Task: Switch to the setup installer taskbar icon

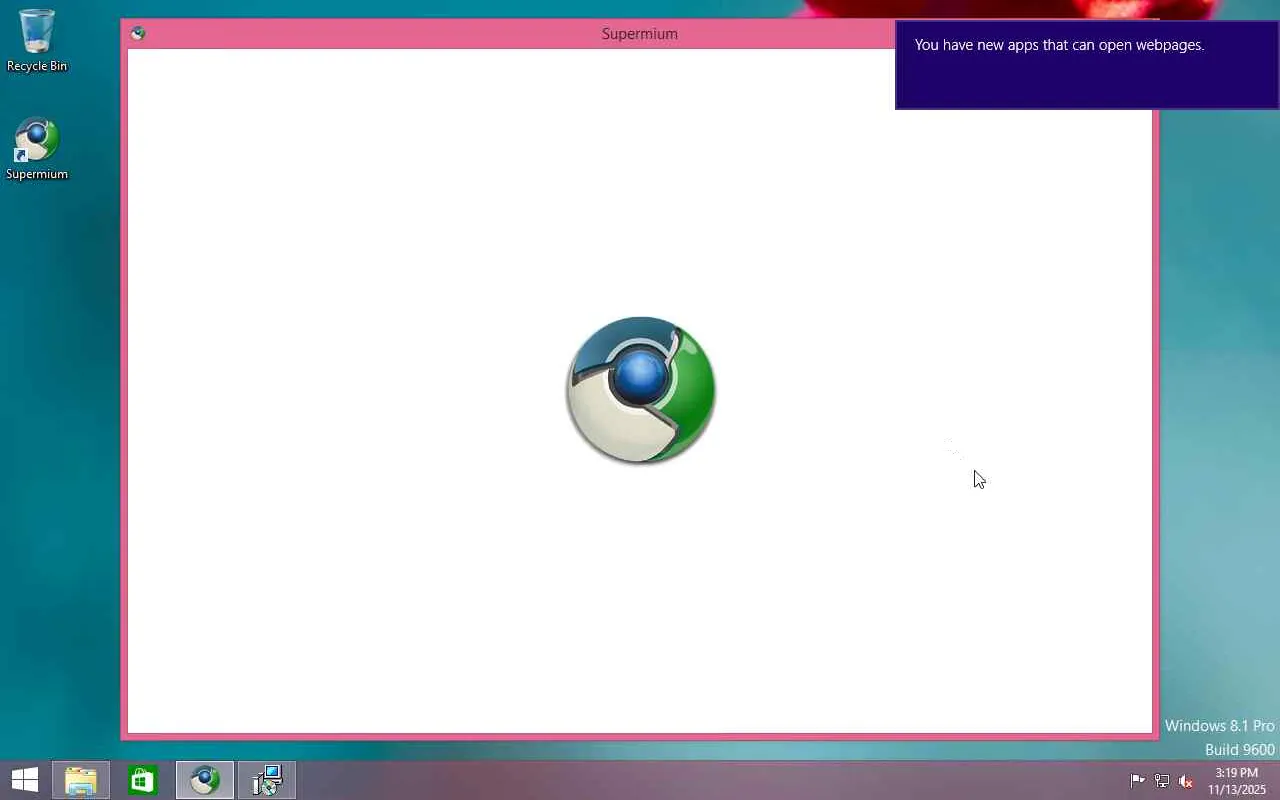Action: (x=267, y=780)
